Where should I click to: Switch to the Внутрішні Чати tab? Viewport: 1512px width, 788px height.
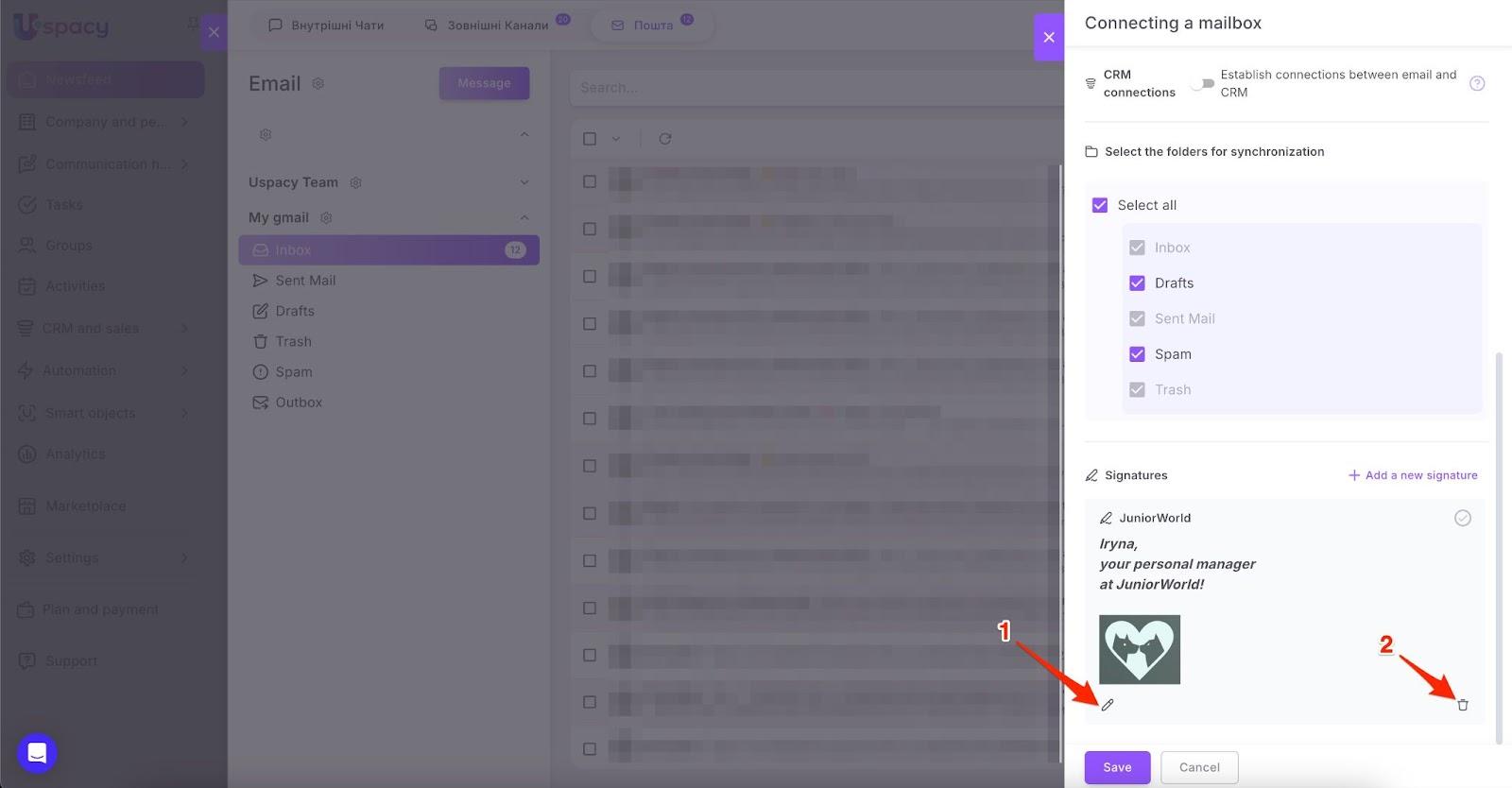[x=327, y=26]
